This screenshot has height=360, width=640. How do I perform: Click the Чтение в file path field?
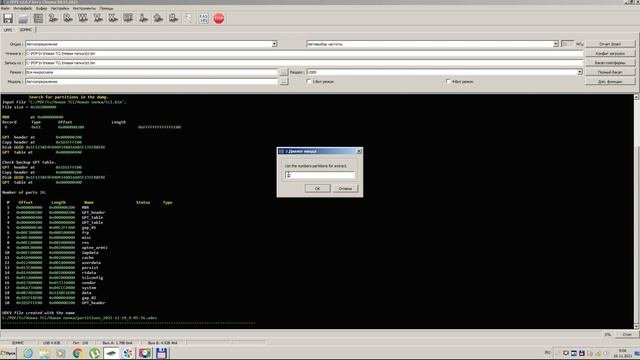[304, 53]
